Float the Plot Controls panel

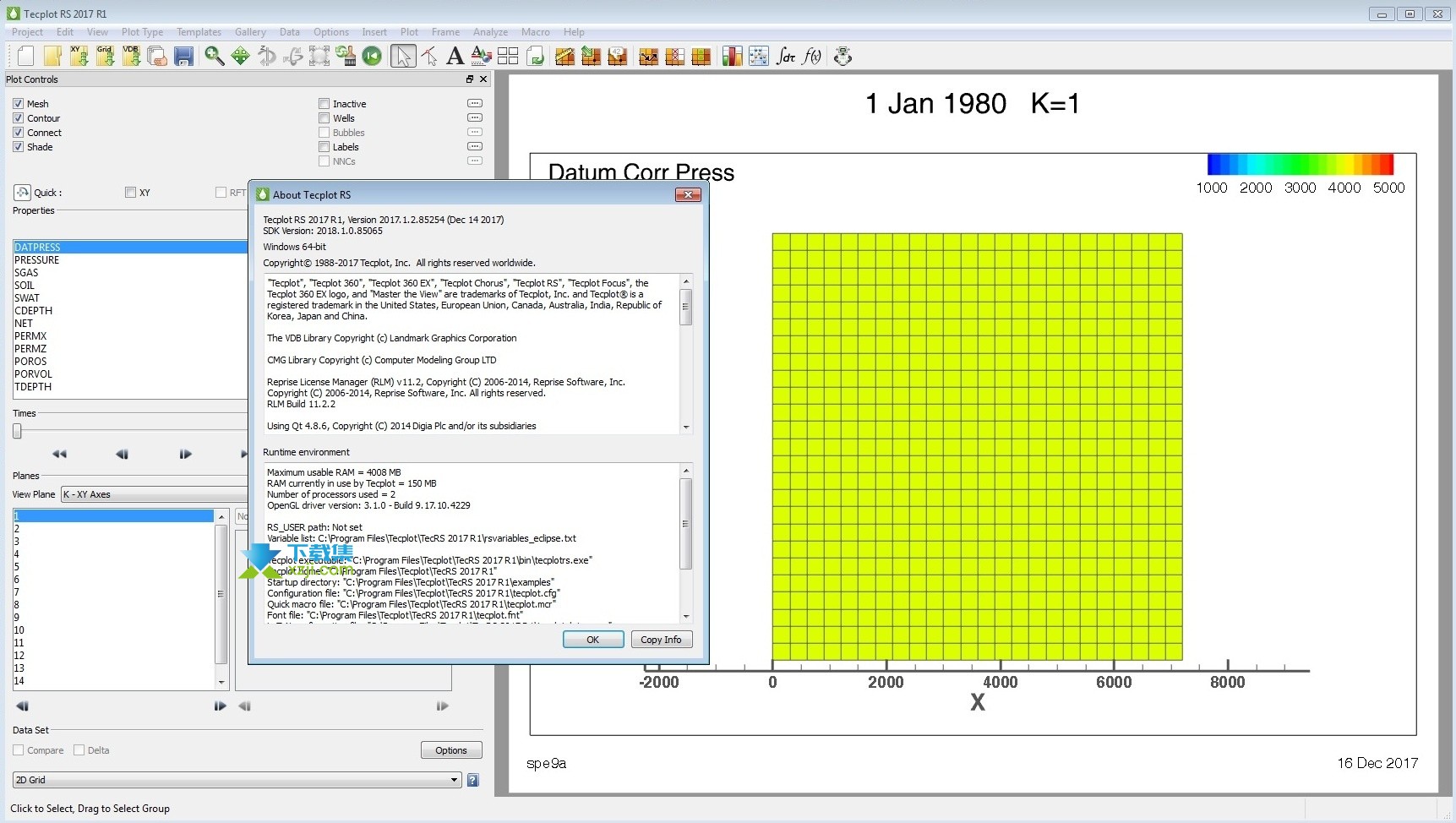point(470,79)
